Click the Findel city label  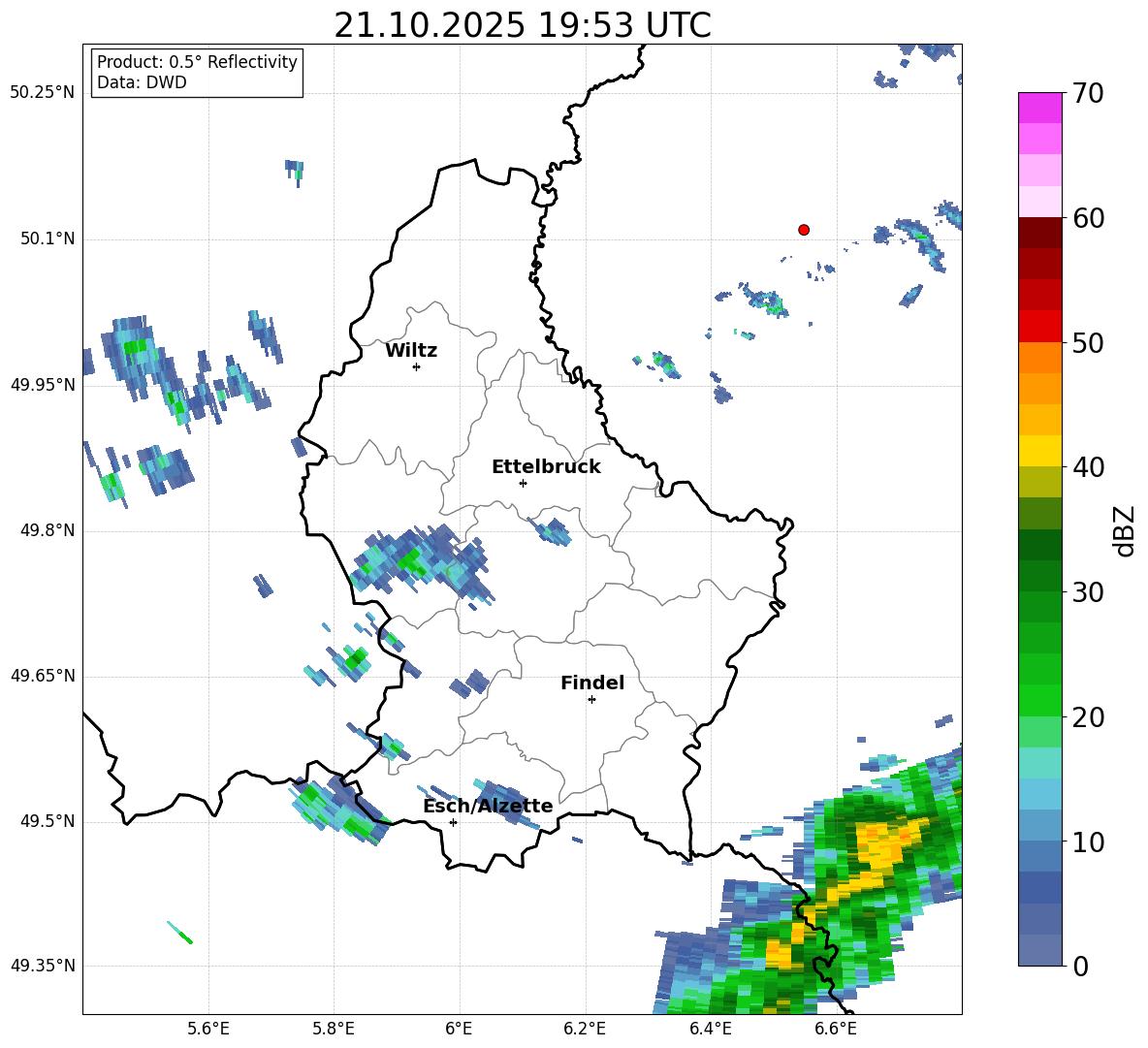pyautogui.click(x=592, y=683)
